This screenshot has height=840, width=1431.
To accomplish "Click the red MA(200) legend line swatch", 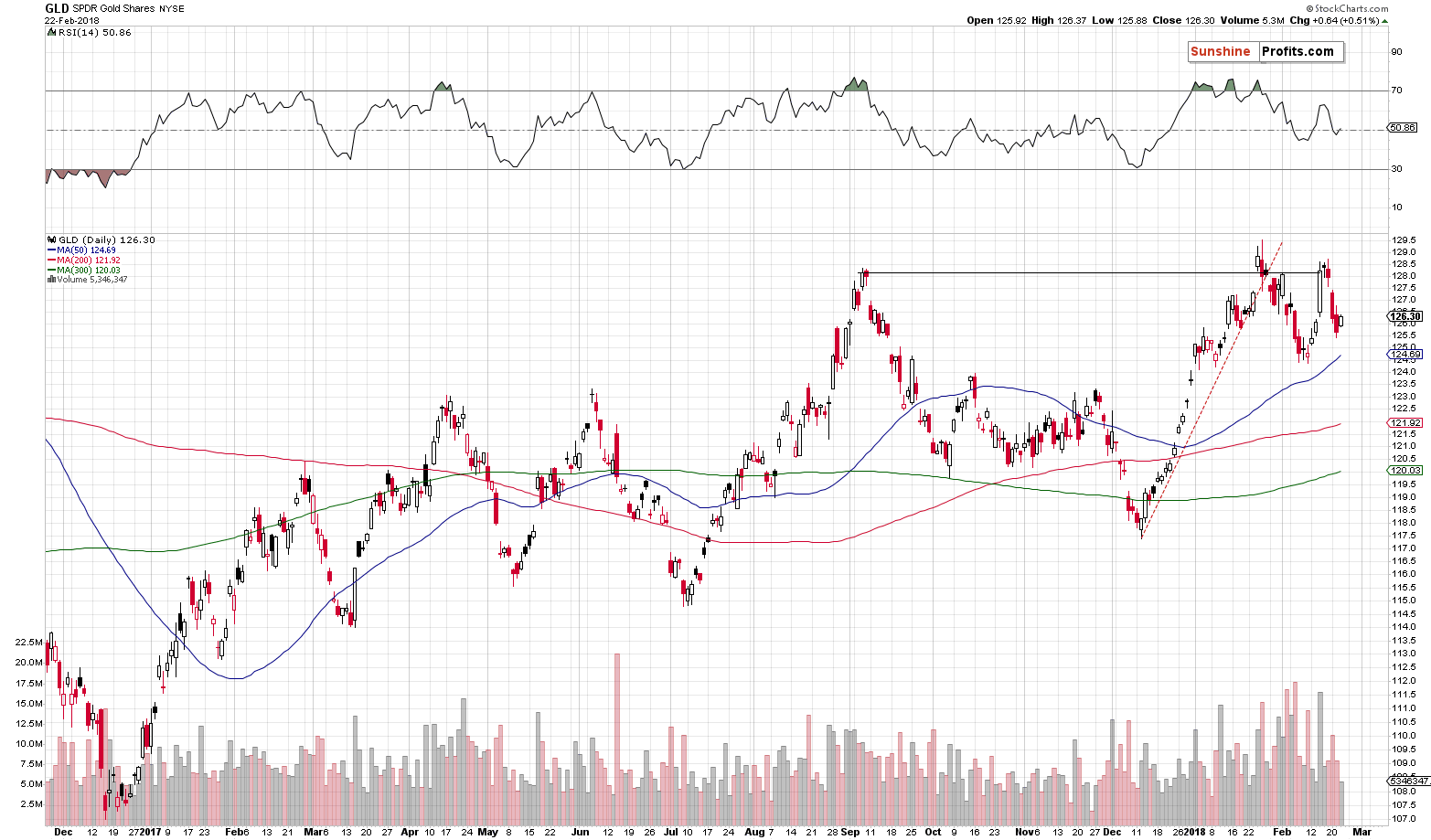I will 50,261.
